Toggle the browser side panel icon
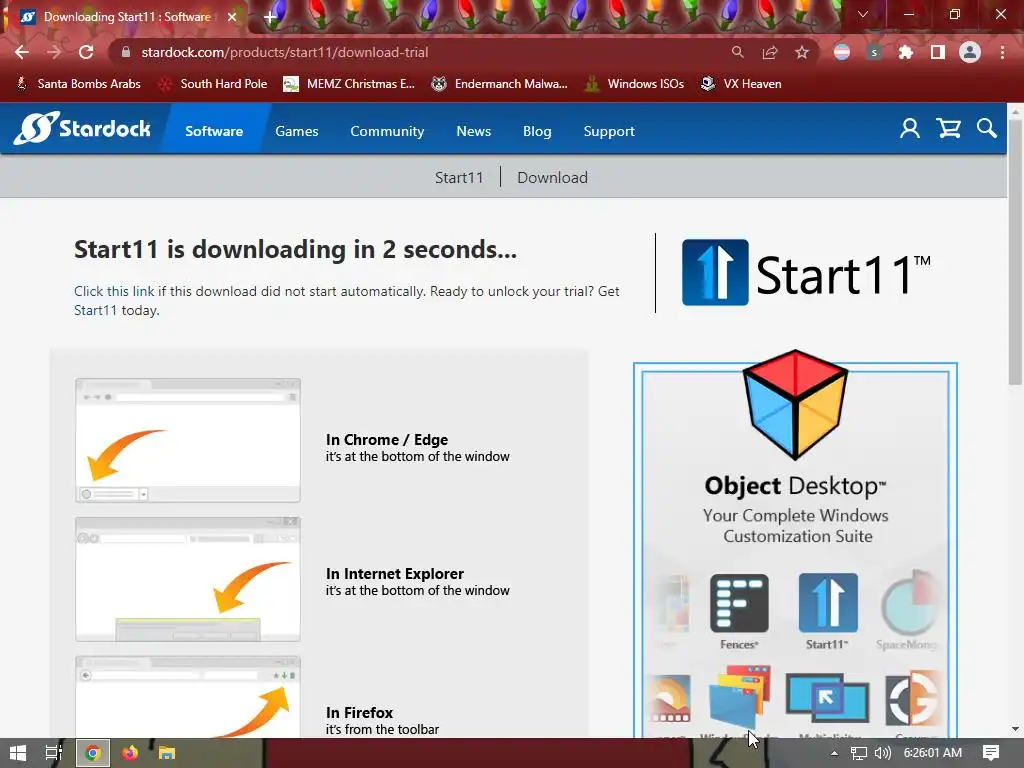This screenshot has width=1024, height=768. coord(938,52)
